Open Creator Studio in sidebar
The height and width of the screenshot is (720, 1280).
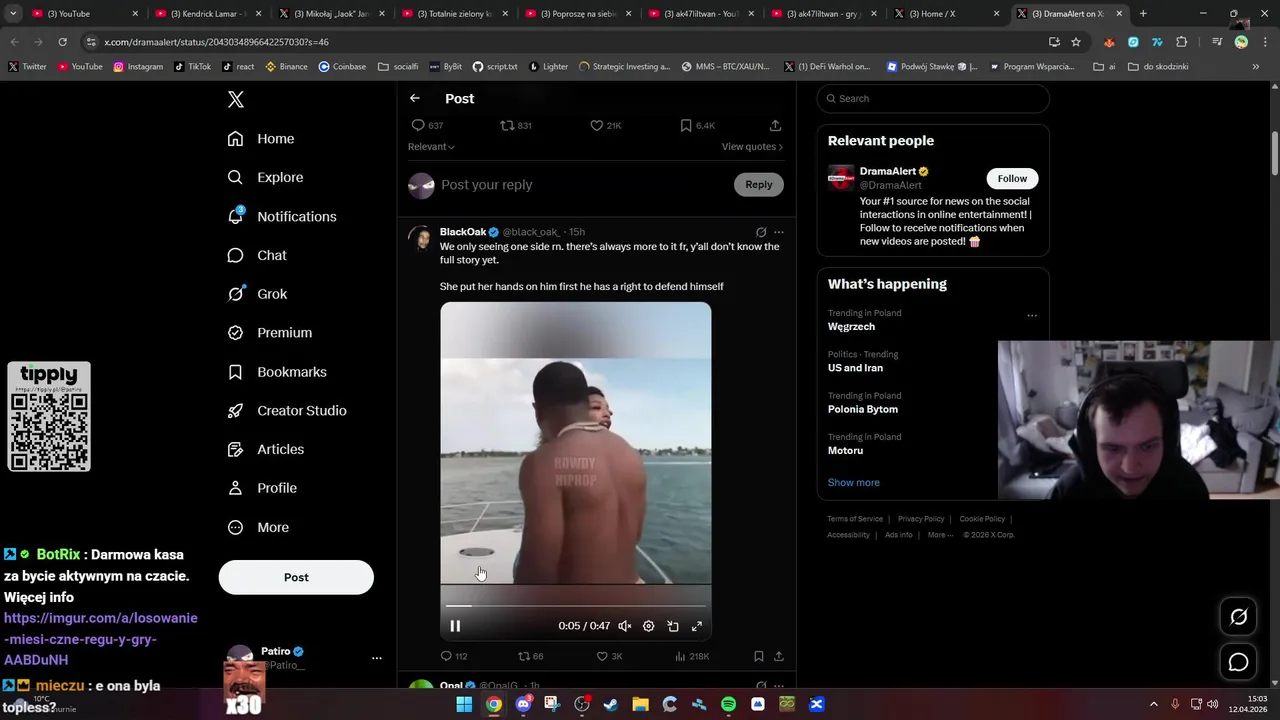[287, 410]
